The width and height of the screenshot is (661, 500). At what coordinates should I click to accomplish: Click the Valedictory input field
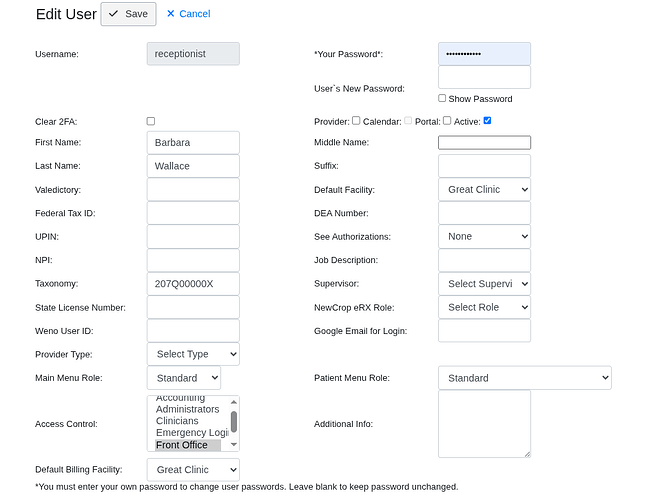click(x=193, y=190)
